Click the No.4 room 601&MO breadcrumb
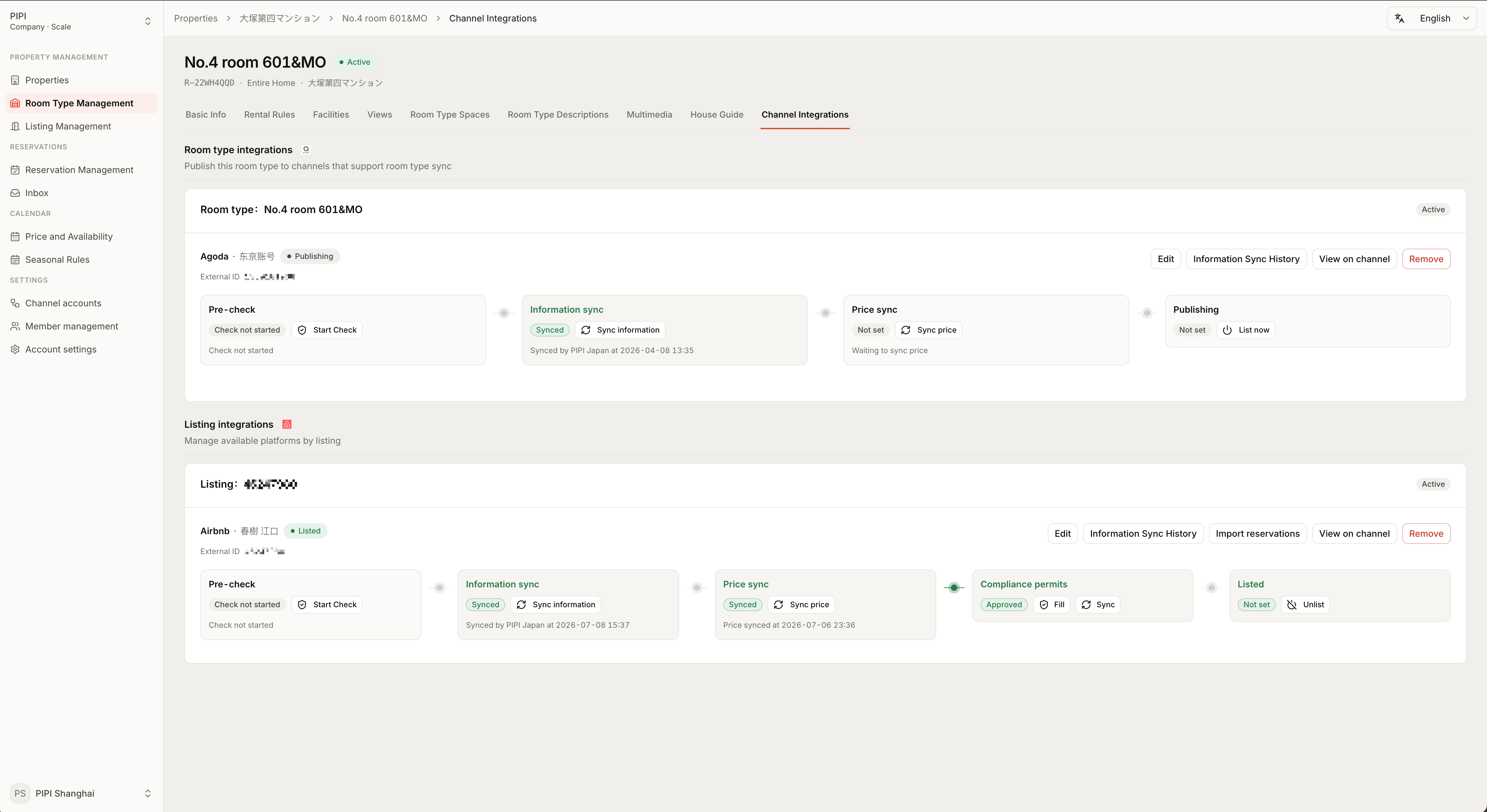 pyautogui.click(x=384, y=19)
